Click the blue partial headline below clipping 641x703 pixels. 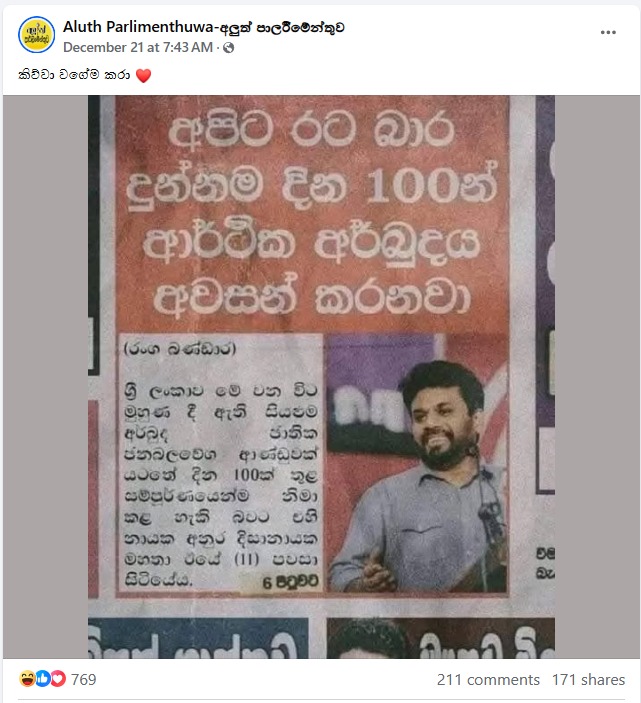pyautogui.click(x=198, y=638)
